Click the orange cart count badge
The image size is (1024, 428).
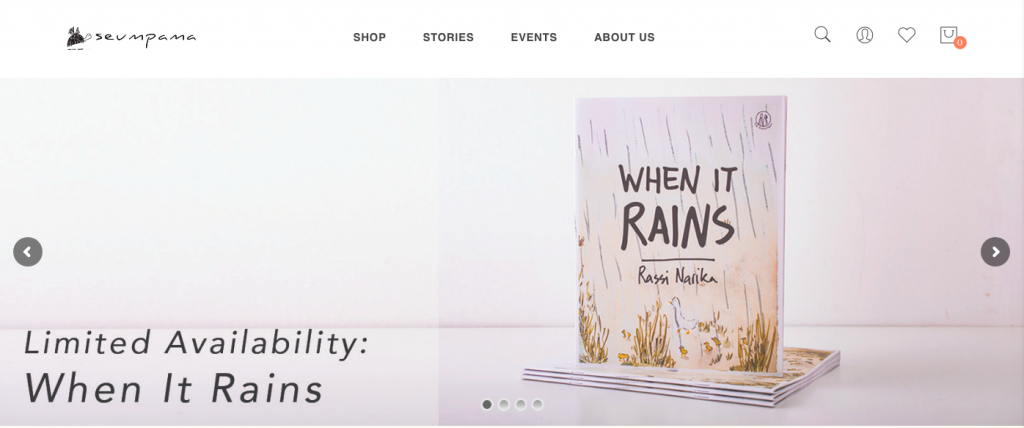point(960,42)
